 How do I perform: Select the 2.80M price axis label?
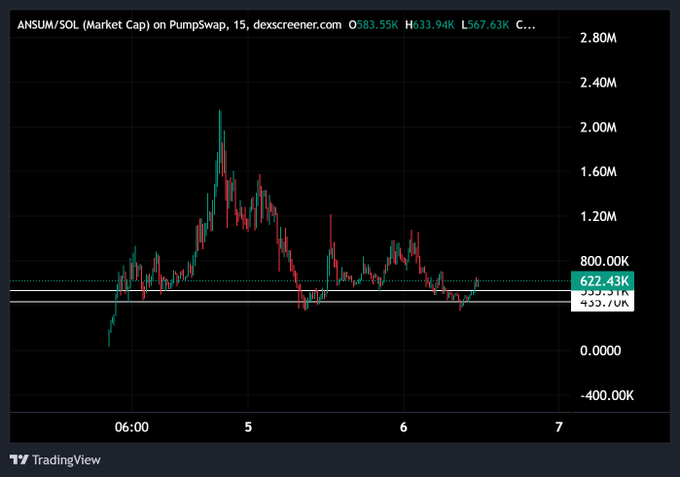point(598,38)
